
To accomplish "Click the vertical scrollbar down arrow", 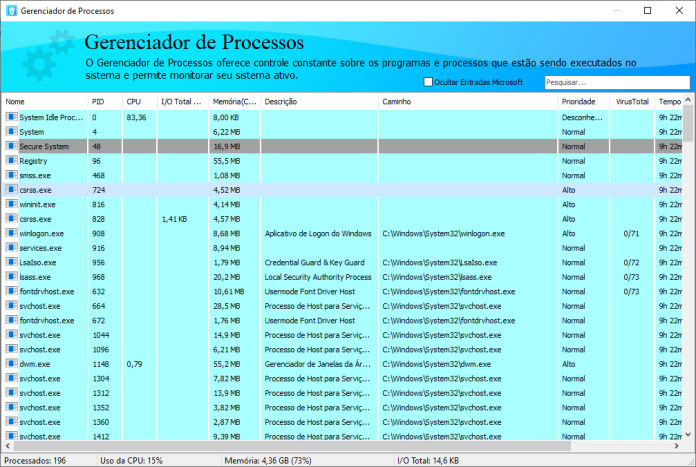I will pyautogui.click(x=688, y=435).
